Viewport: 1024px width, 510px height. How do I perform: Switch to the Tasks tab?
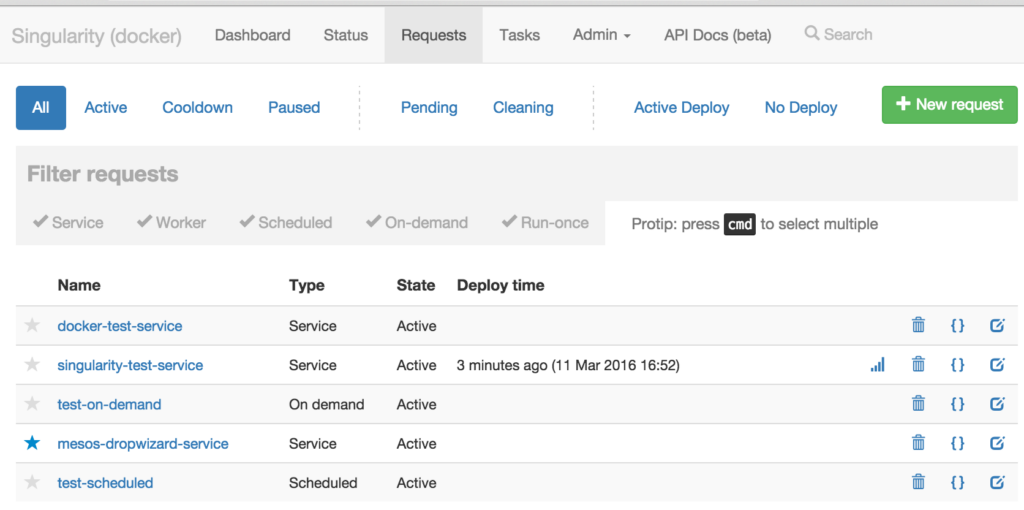point(519,35)
